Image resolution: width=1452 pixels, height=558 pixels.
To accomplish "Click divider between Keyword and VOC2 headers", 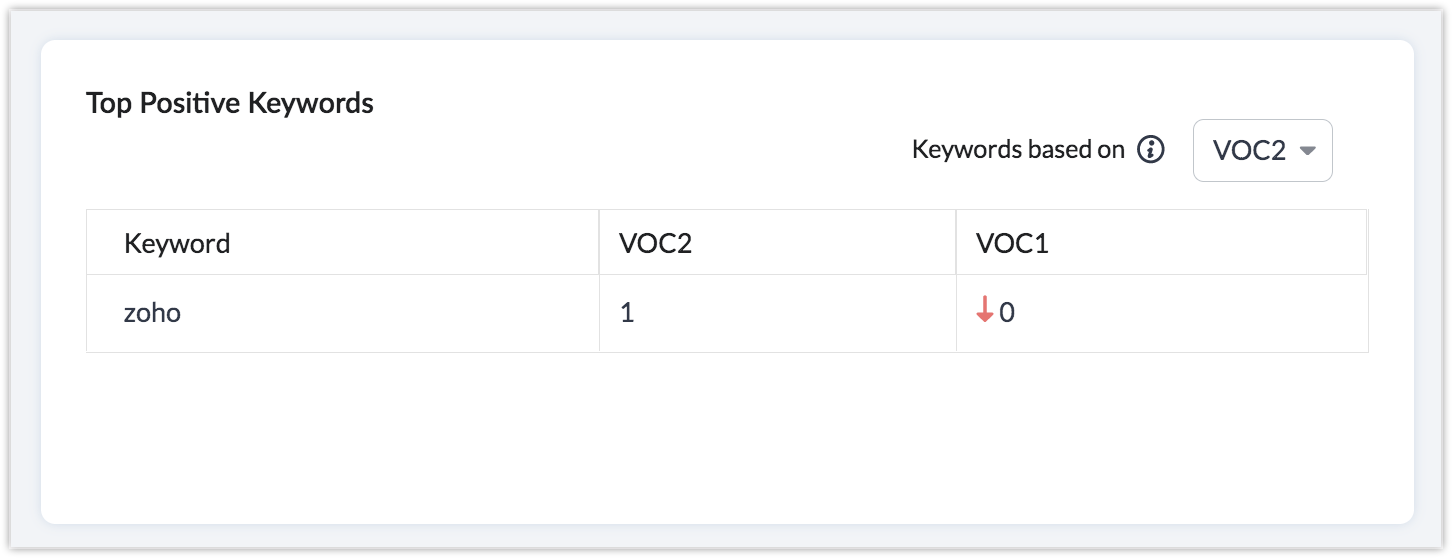I will click(599, 243).
